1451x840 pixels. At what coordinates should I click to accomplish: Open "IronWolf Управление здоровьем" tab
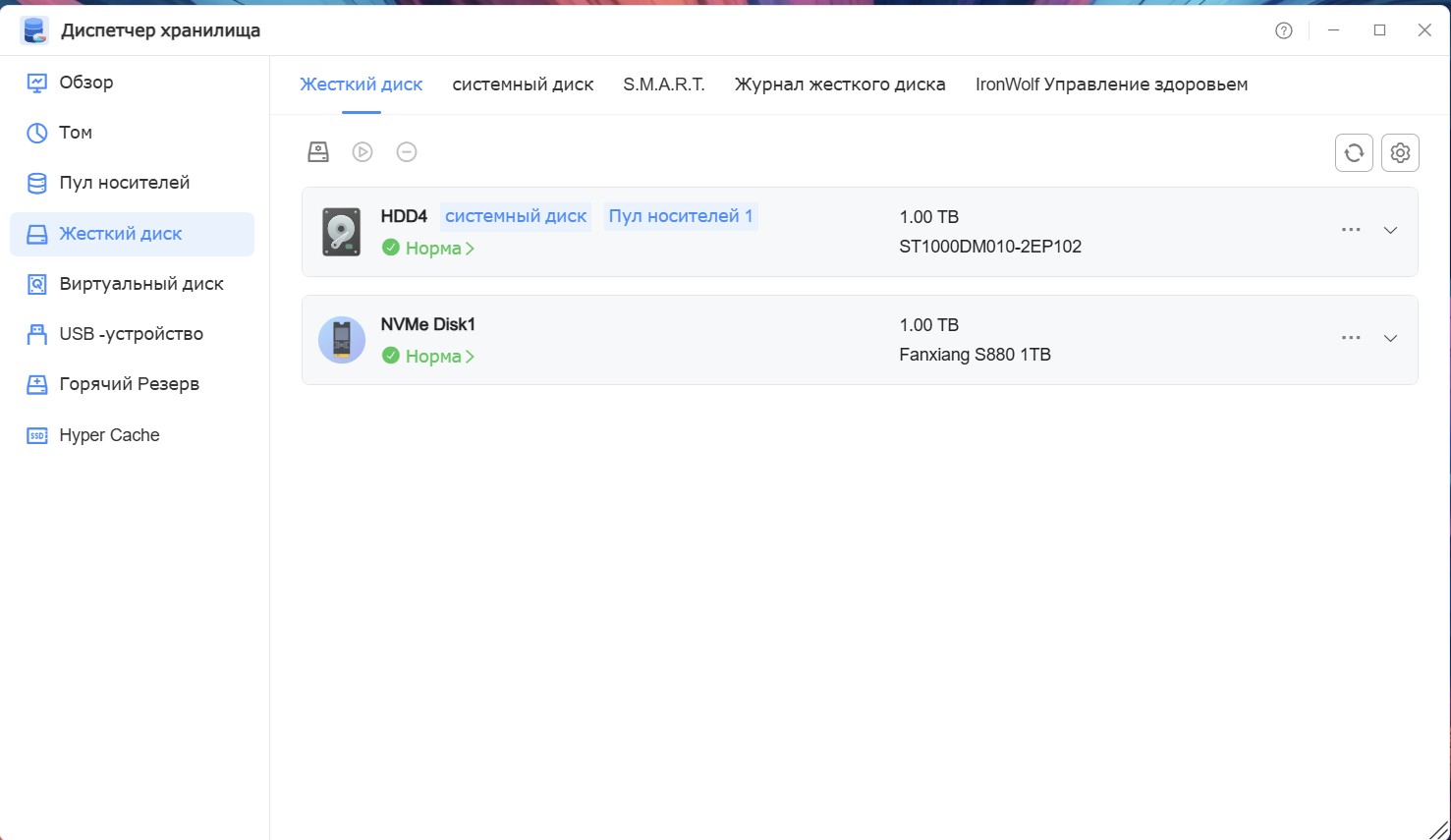point(1111,84)
